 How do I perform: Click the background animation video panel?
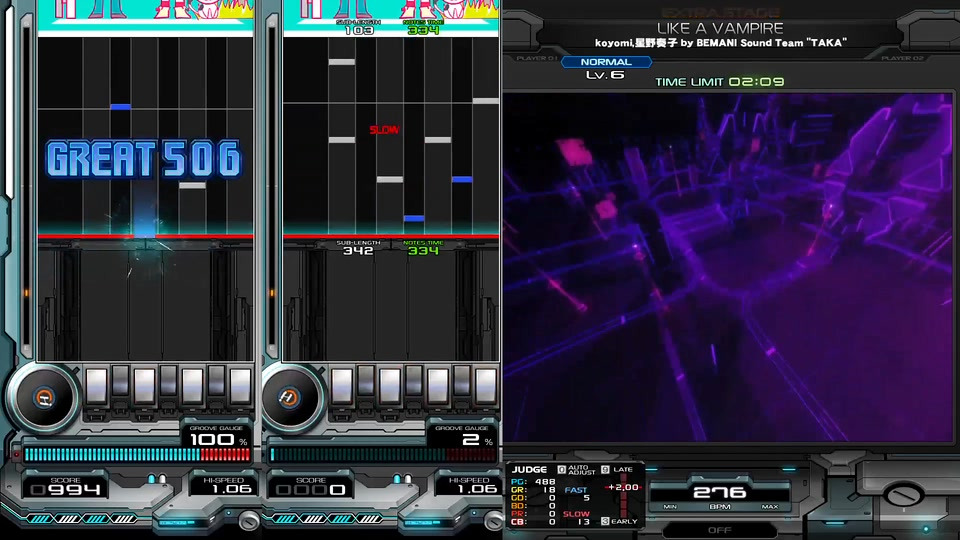click(x=728, y=267)
